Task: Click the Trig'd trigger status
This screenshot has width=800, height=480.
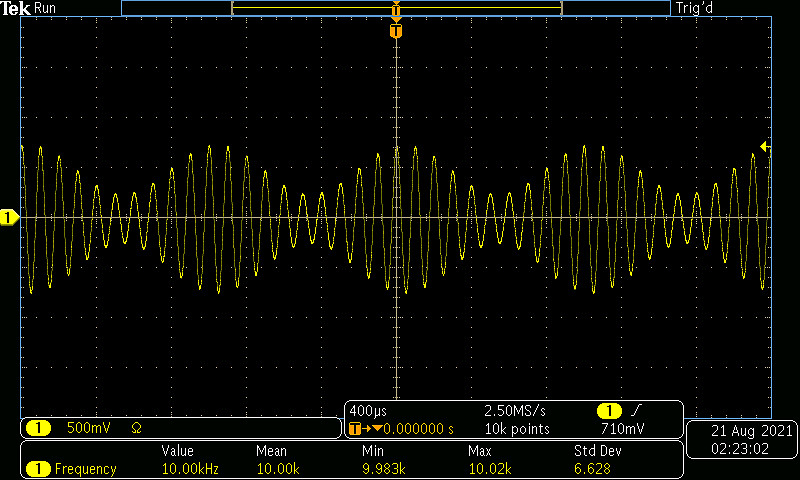Action: click(694, 8)
